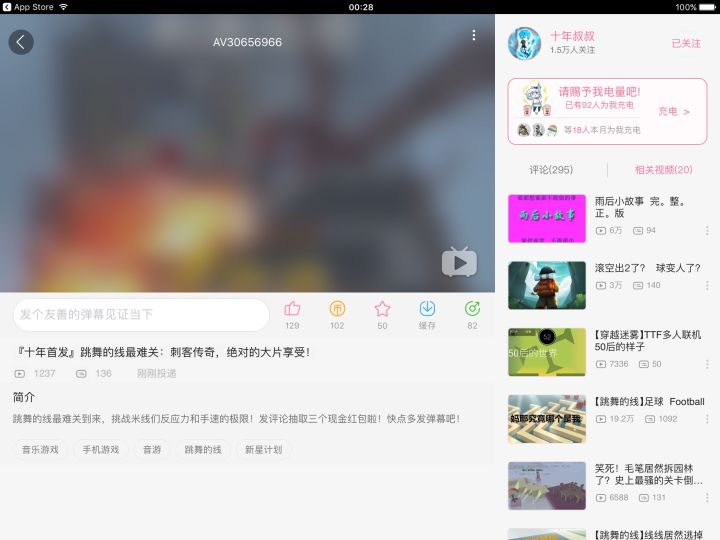
Task: Open the charge banner mascot image
Action: (x=535, y=99)
